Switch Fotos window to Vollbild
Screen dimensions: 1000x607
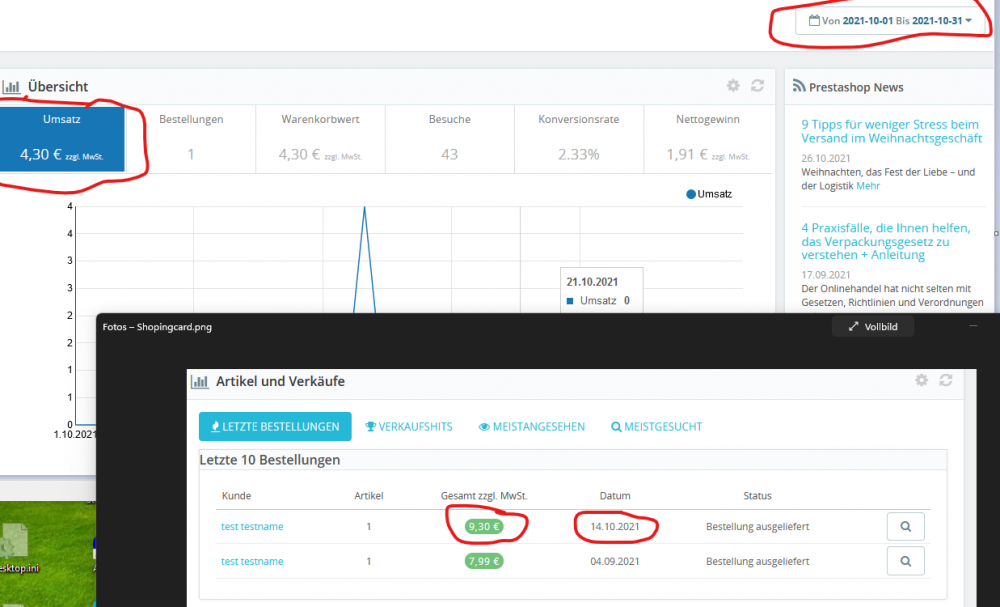pyautogui.click(x=872, y=326)
